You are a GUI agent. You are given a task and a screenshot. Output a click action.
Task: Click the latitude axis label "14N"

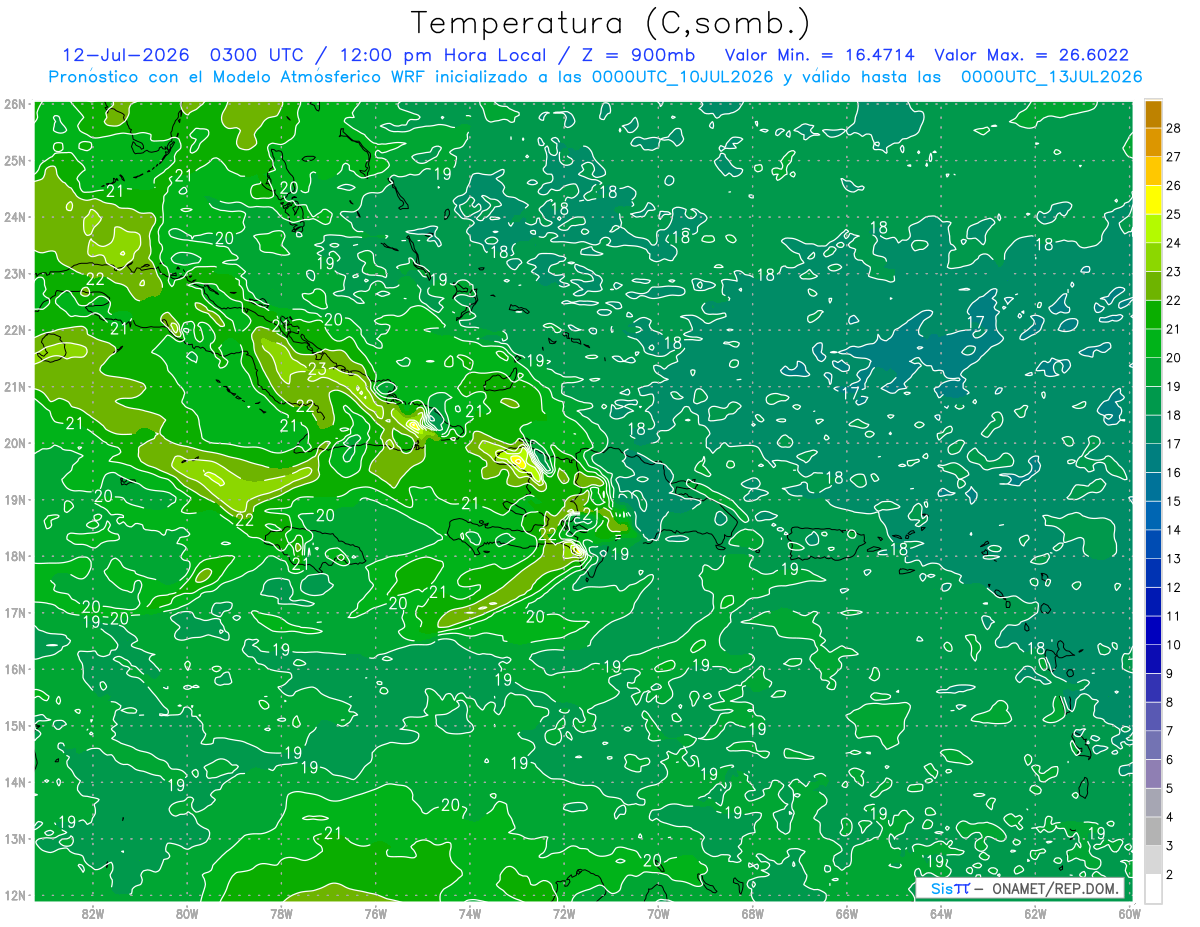tap(16, 782)
